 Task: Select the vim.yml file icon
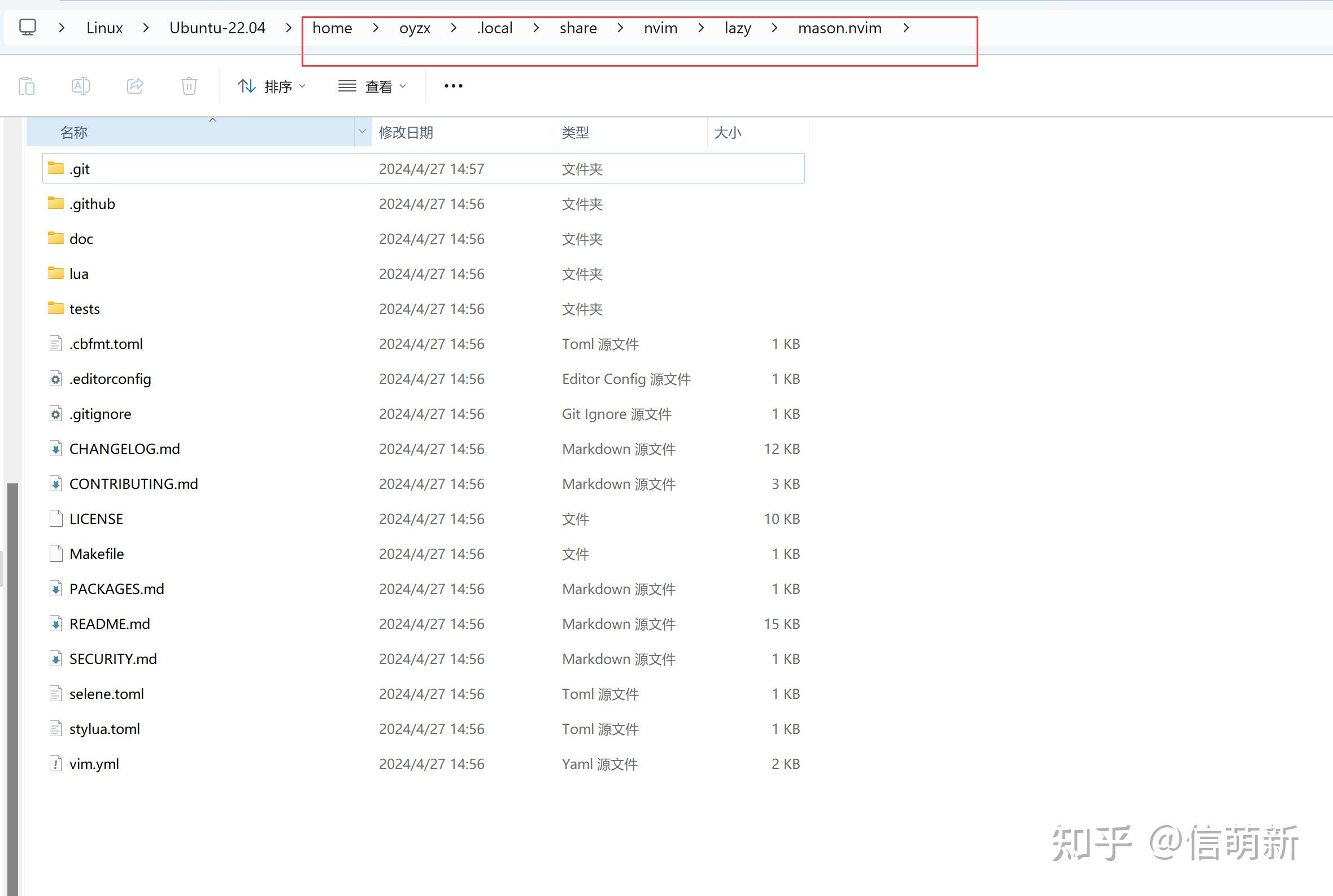click(x=55, y=764)
